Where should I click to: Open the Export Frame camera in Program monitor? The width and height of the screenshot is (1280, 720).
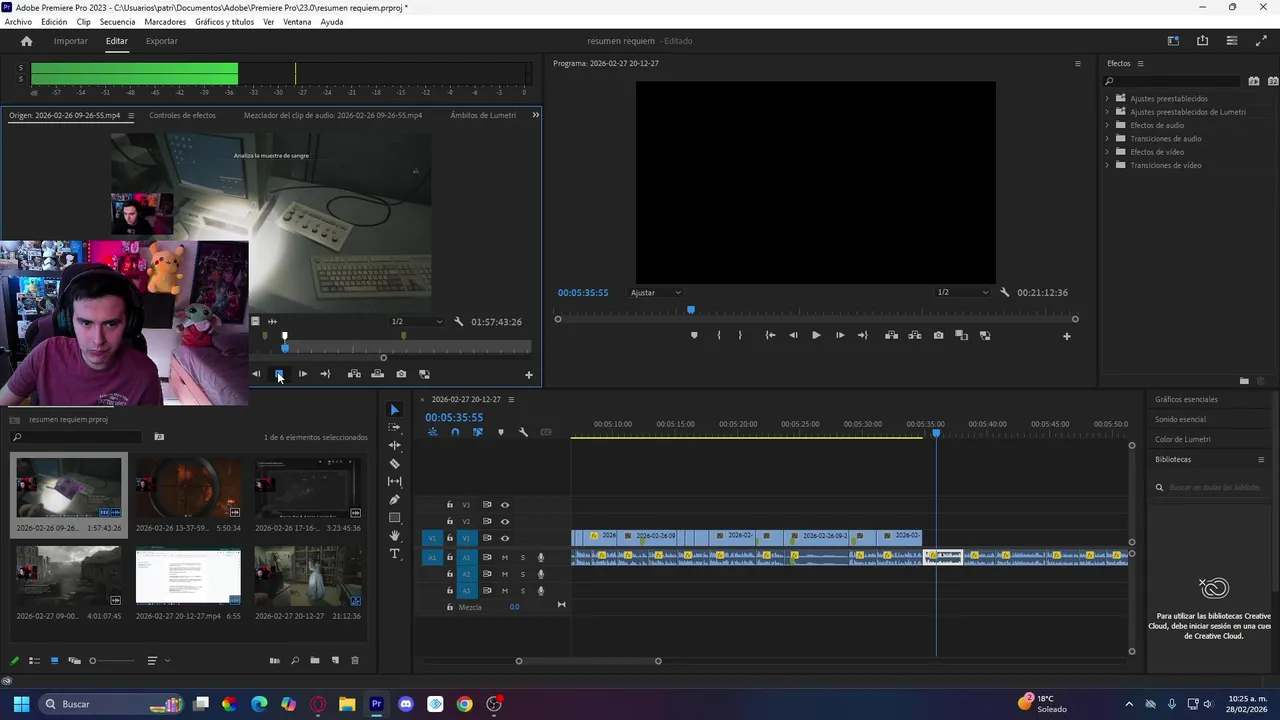[938, 335]
